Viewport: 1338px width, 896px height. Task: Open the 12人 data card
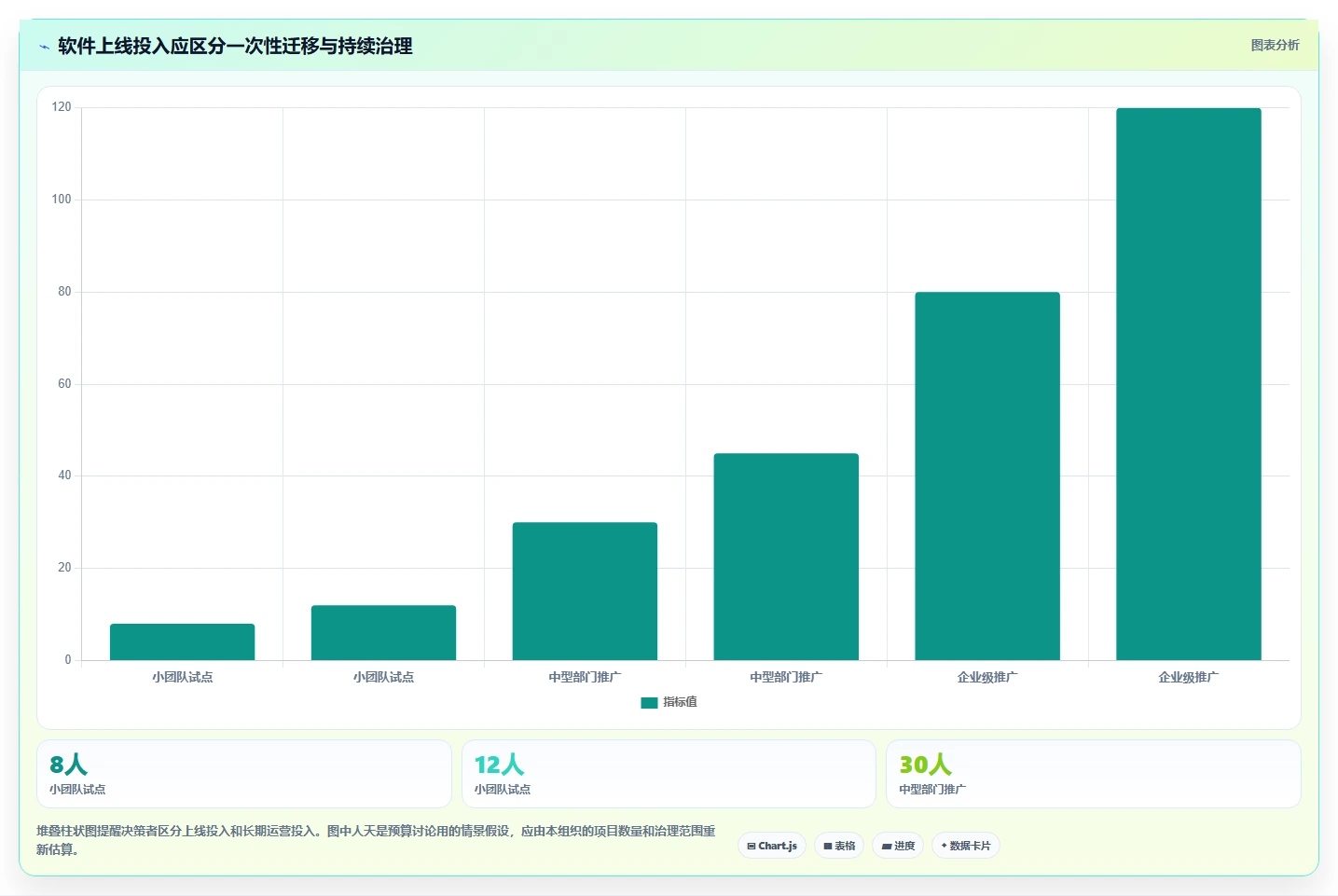pyautogui.click(x=669, y=774)
